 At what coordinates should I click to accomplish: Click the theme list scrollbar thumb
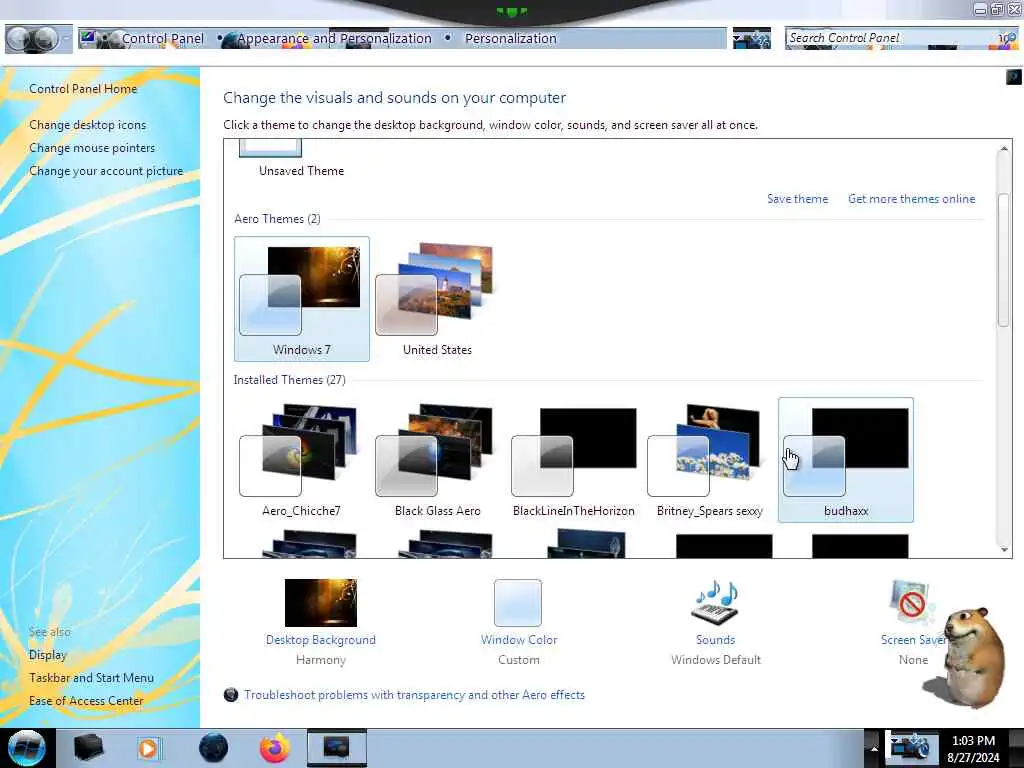pyautogui.click(x=1004, y=260)
